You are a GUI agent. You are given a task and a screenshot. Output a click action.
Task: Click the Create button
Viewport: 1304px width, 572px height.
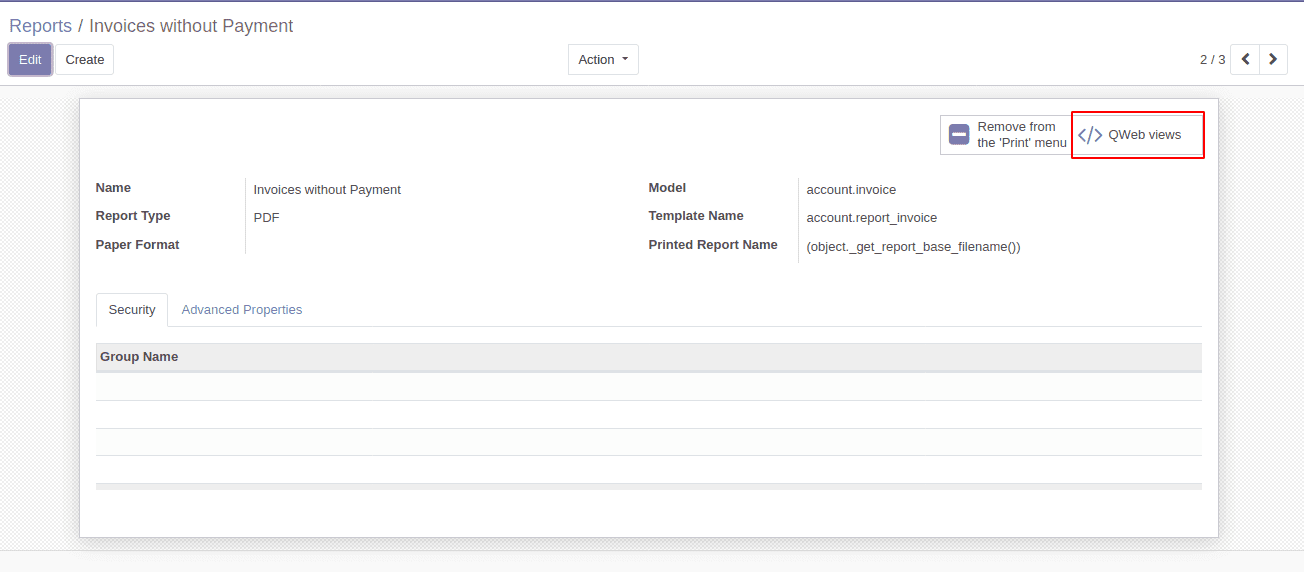coord(85,59)
